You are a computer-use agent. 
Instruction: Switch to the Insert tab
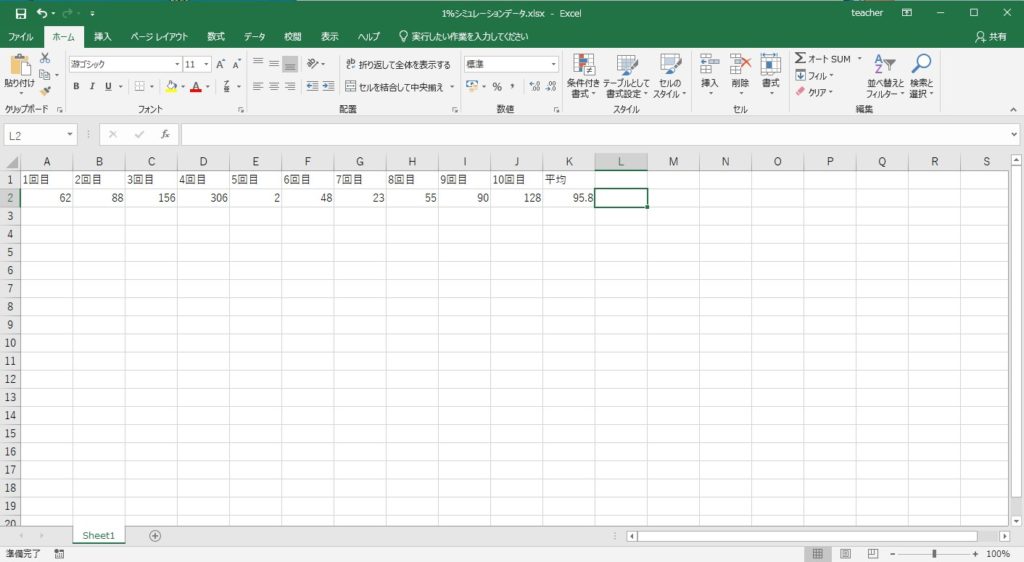coord(103,37)
